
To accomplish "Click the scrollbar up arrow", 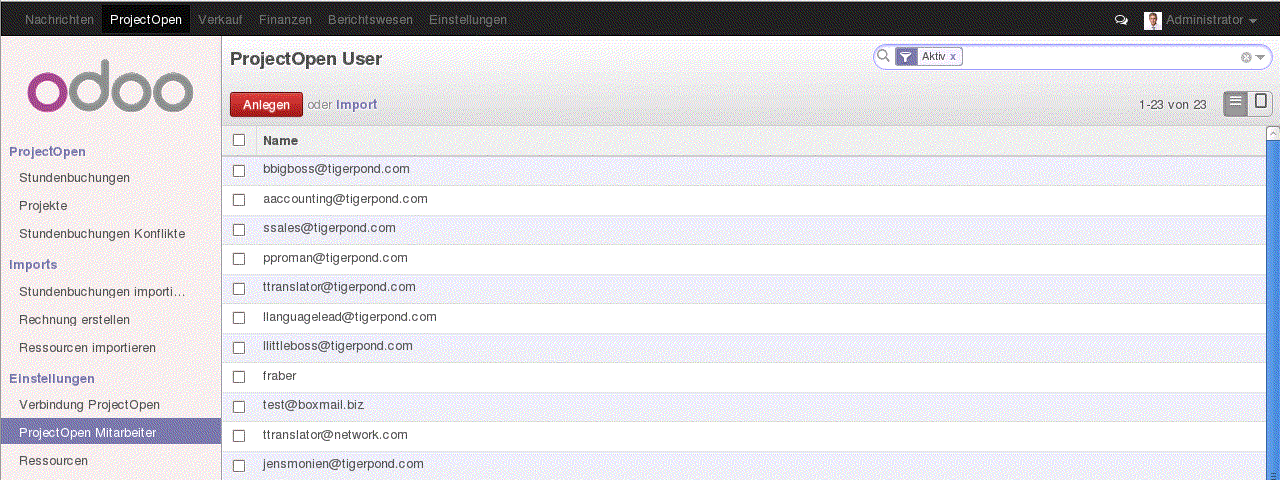I will tap(1273, 133).
